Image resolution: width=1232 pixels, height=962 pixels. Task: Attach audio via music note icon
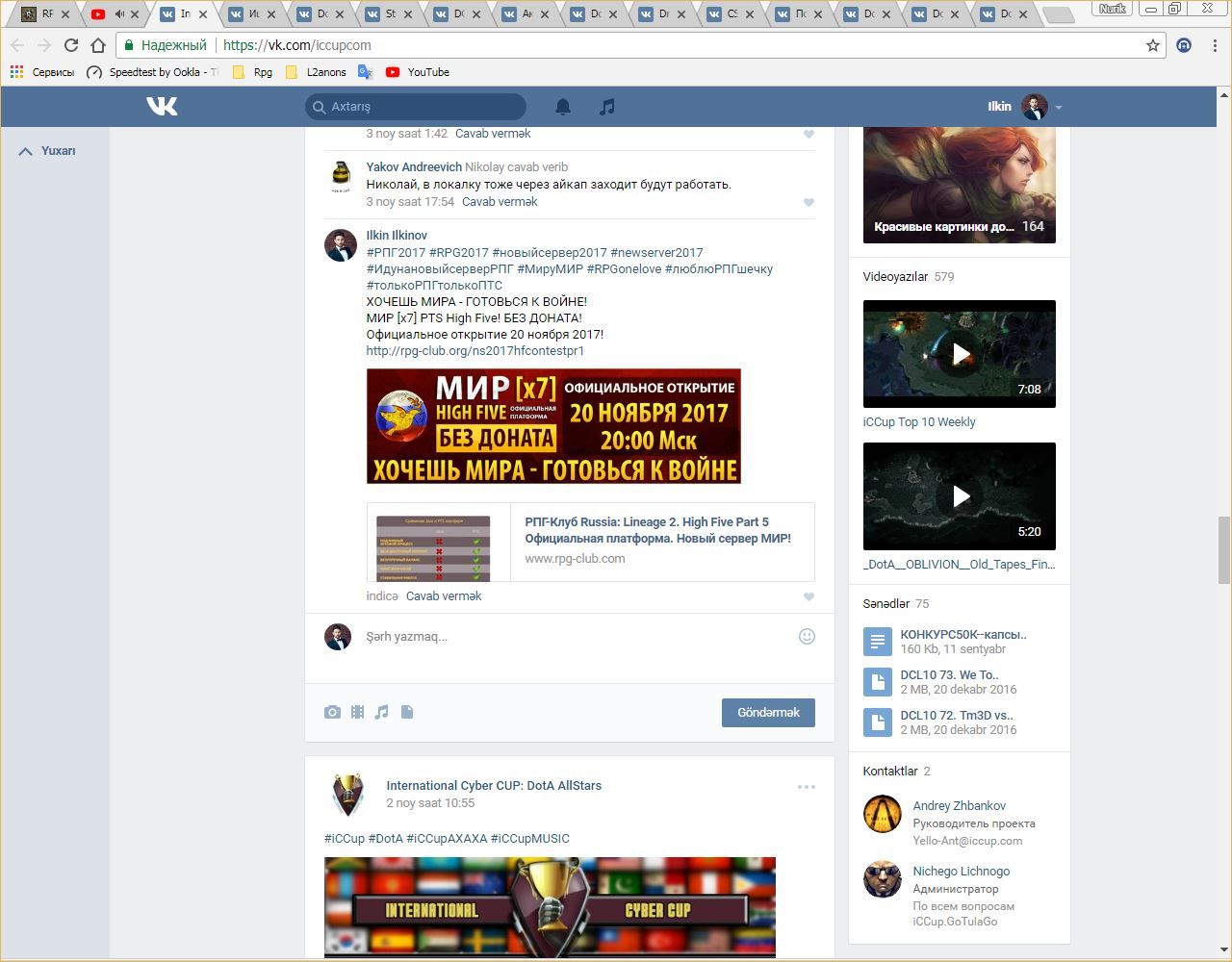(382, 712)
